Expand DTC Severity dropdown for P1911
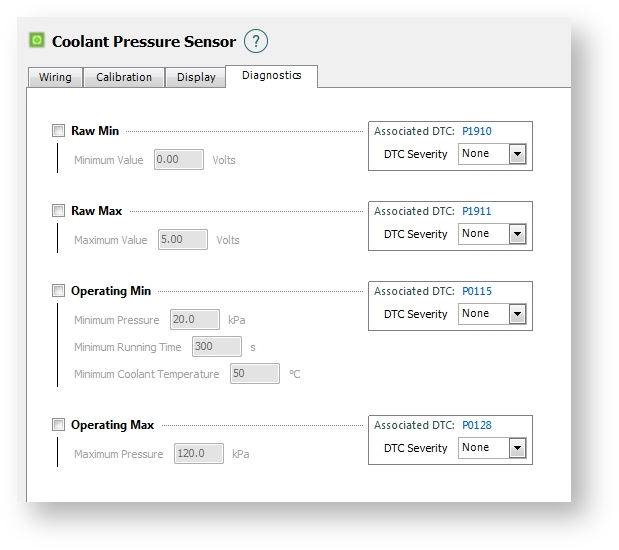 point(516,234)
